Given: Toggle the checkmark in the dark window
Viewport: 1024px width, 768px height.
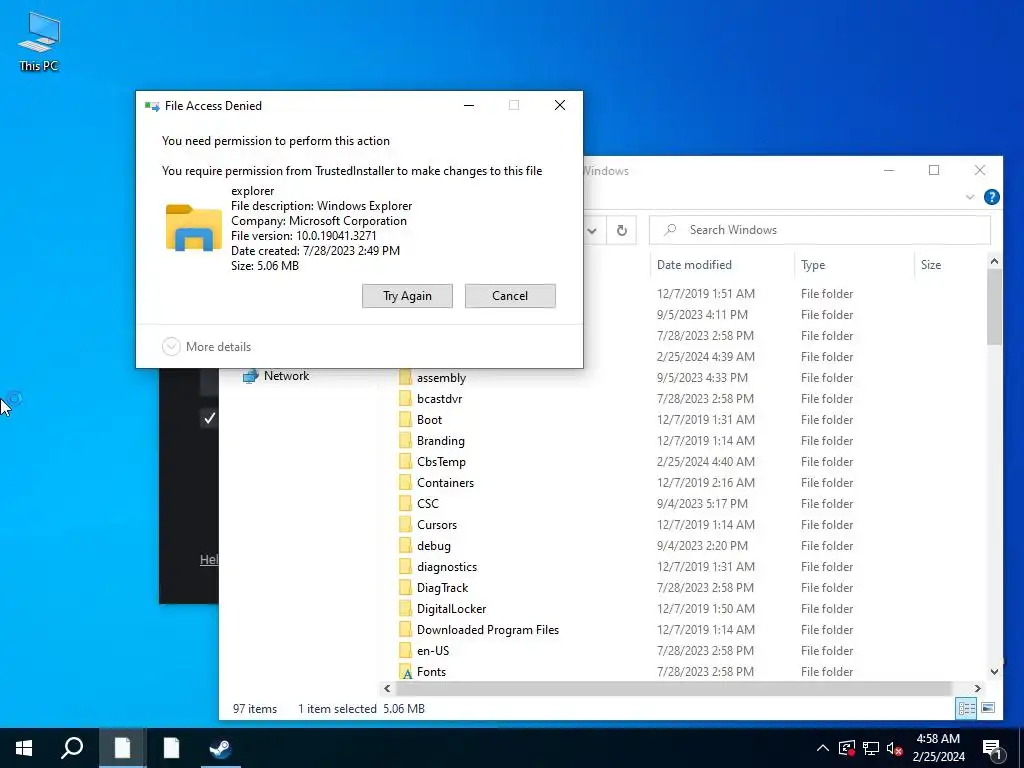Looking at the screenshot, I should 210,418.
